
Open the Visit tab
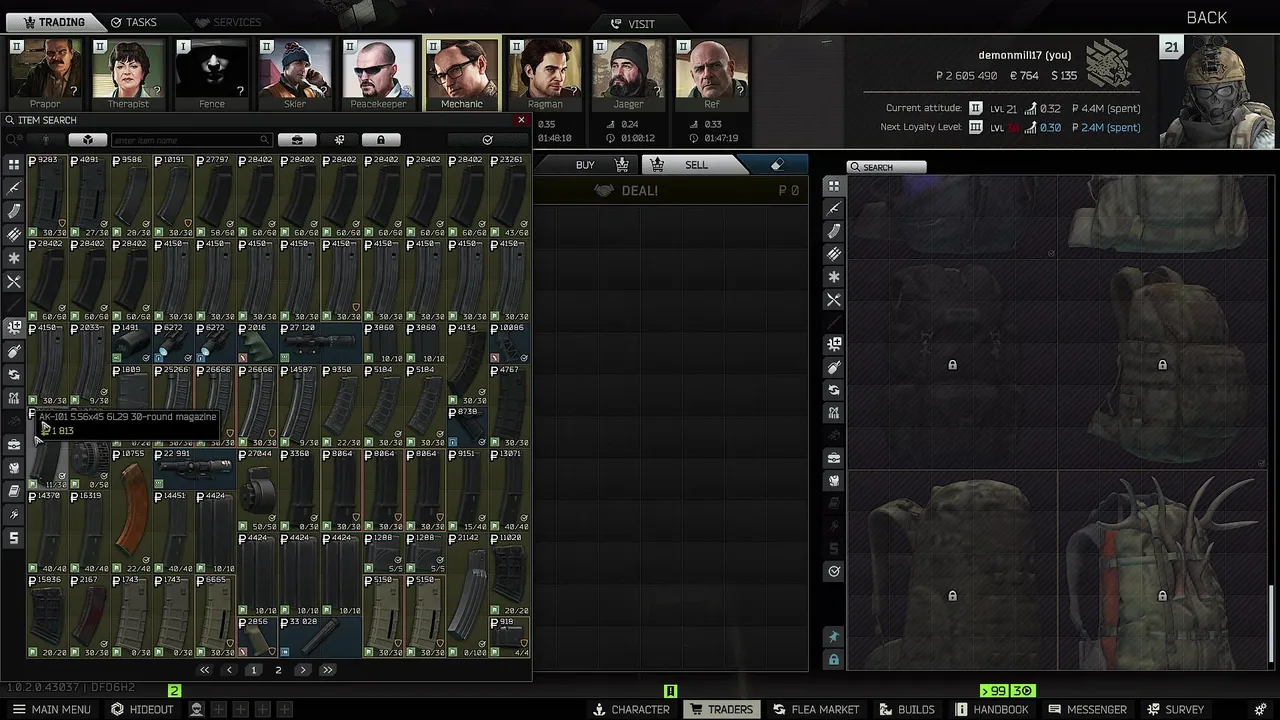(x=632, y=24)
